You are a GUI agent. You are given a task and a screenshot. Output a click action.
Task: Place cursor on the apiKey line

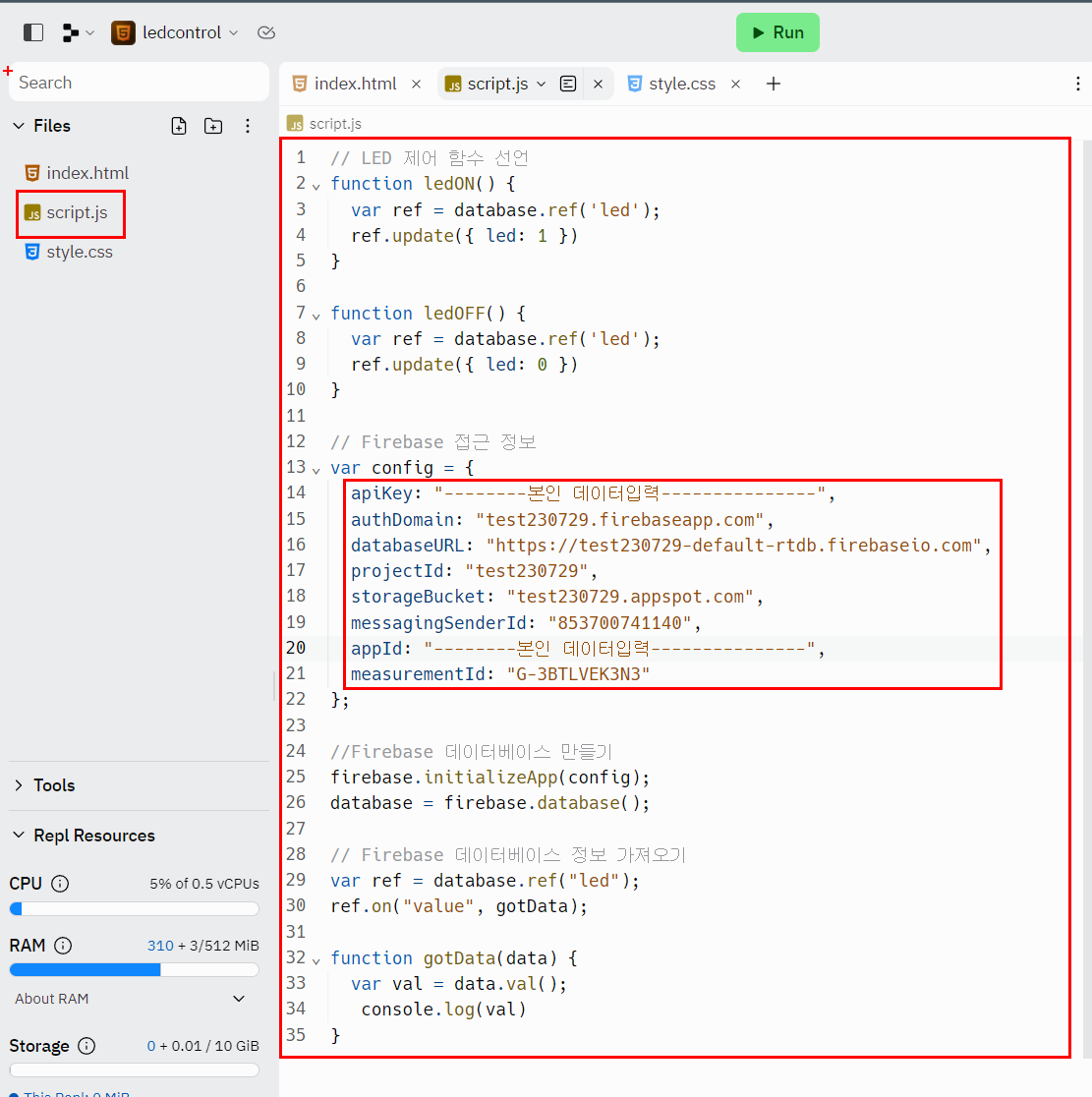click(x=593, y=493)
